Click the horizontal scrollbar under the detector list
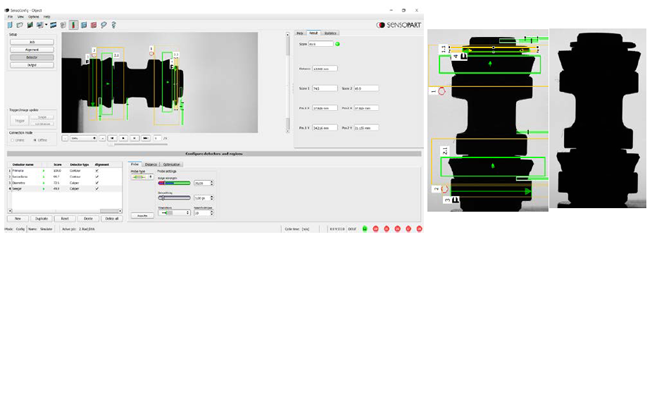650x400 pixels. [65, 211]
